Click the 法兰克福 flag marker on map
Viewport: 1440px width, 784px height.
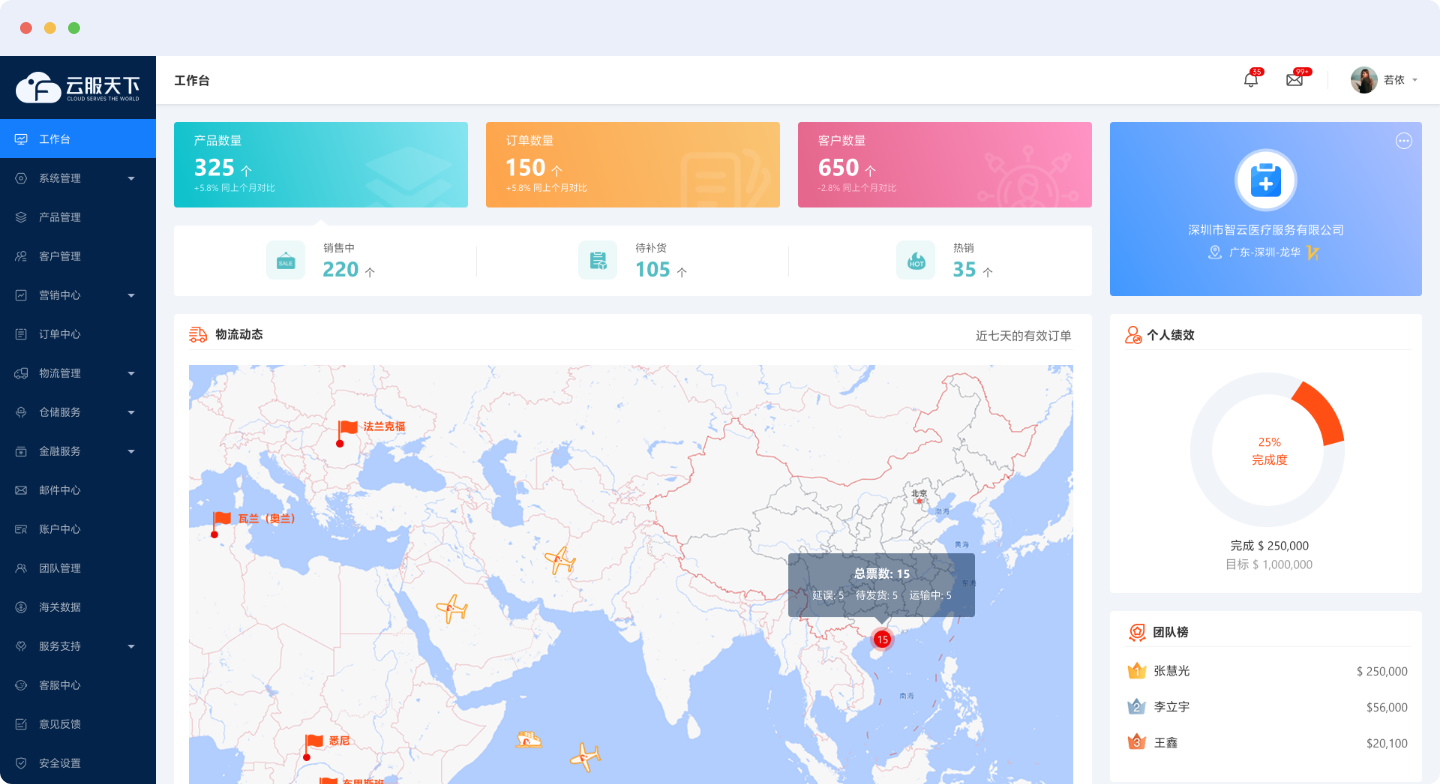pos(346,430)
